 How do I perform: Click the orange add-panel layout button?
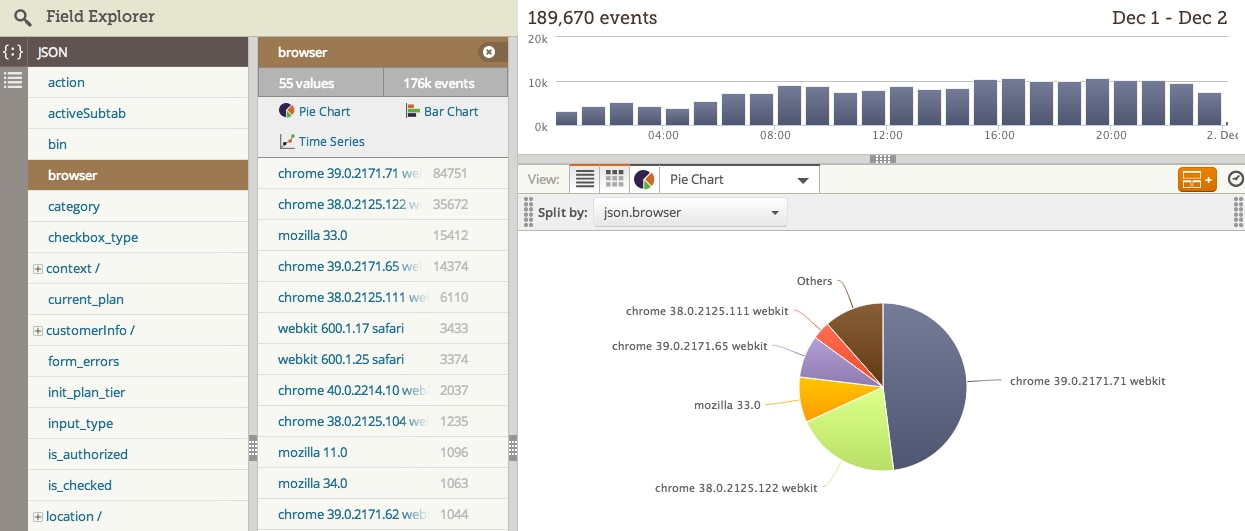1196,180
